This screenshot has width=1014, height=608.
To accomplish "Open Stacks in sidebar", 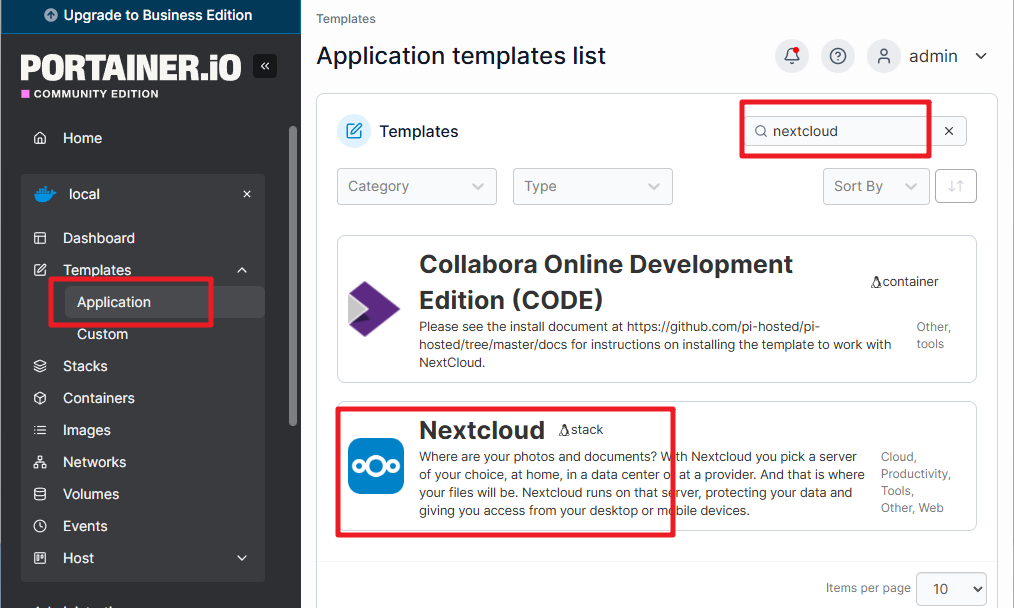I will [85, 366].
